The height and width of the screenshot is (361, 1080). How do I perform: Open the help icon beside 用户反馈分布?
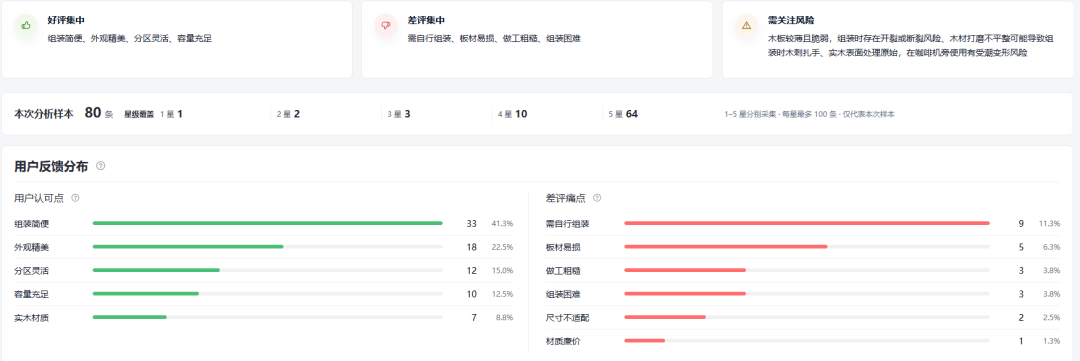101,166
